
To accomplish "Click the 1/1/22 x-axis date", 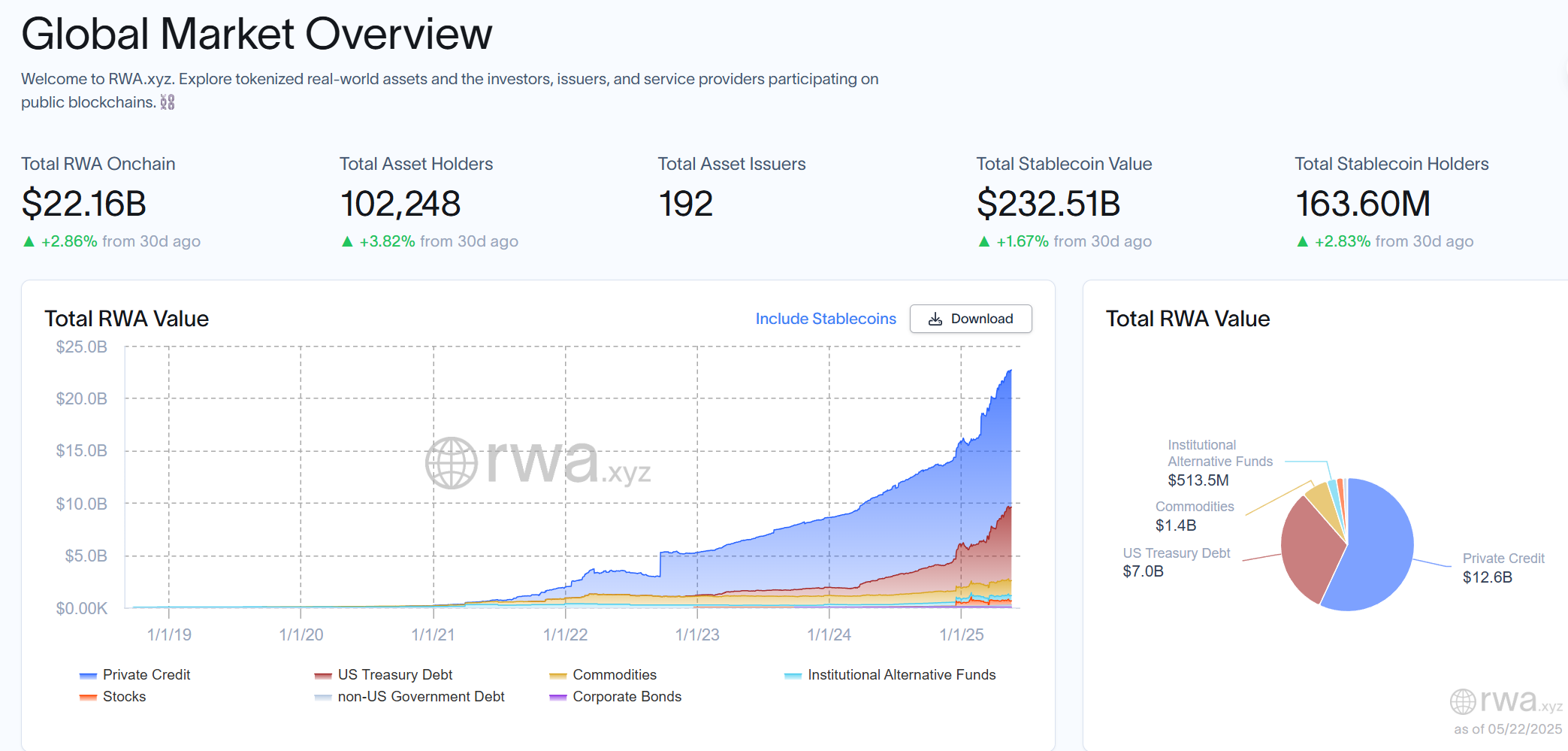I will point(565,634).
